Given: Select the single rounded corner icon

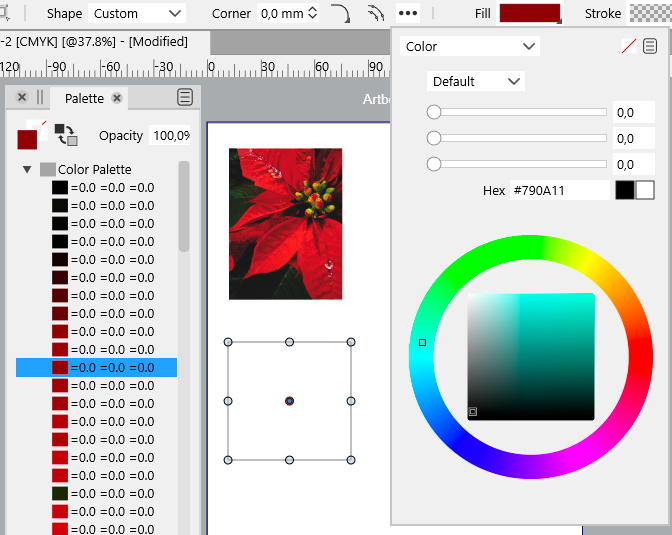Looking at the screenshot, I should [x=341, y=14].
